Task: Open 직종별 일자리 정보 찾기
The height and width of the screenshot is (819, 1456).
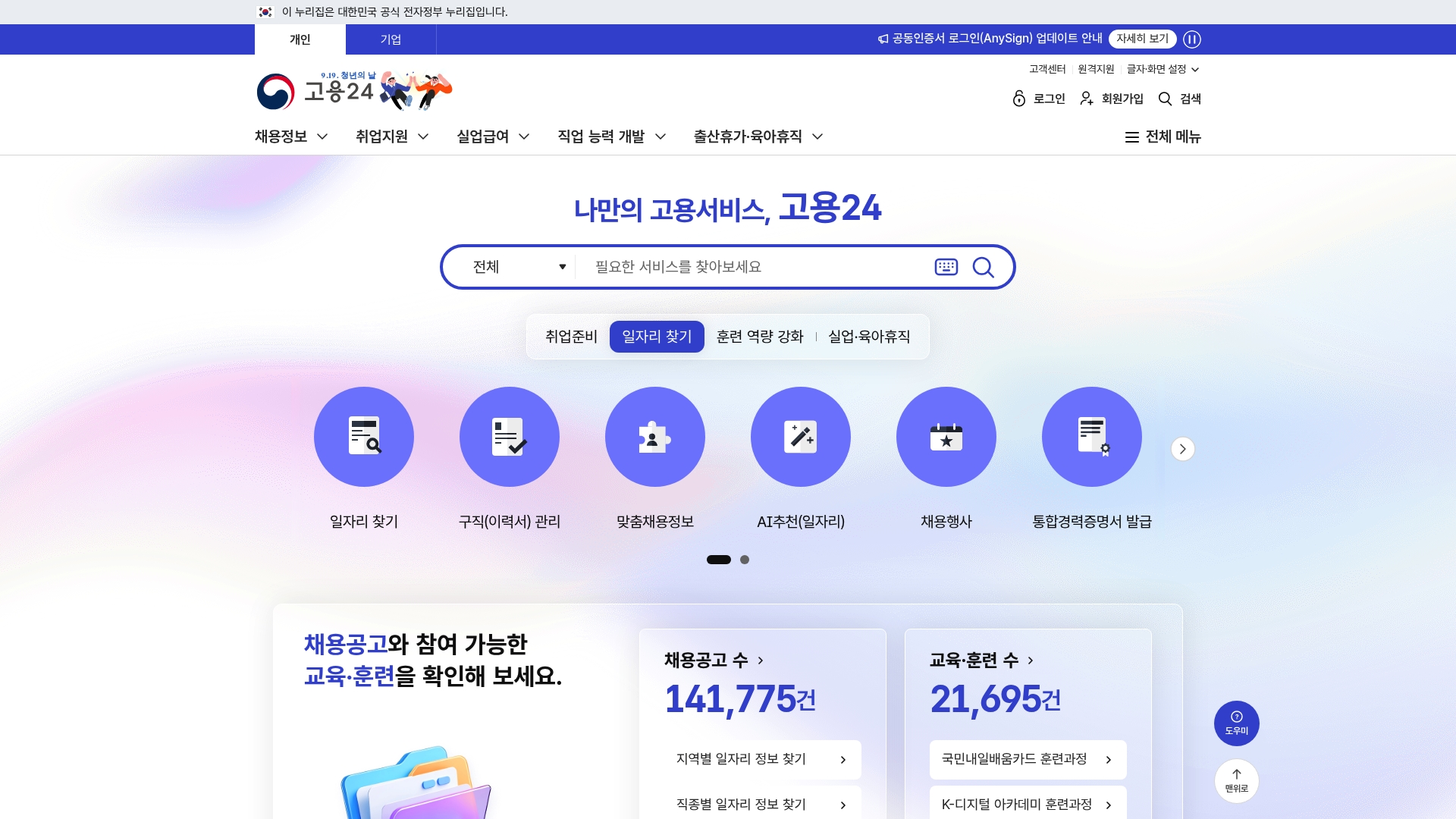Action: (762, 804)
